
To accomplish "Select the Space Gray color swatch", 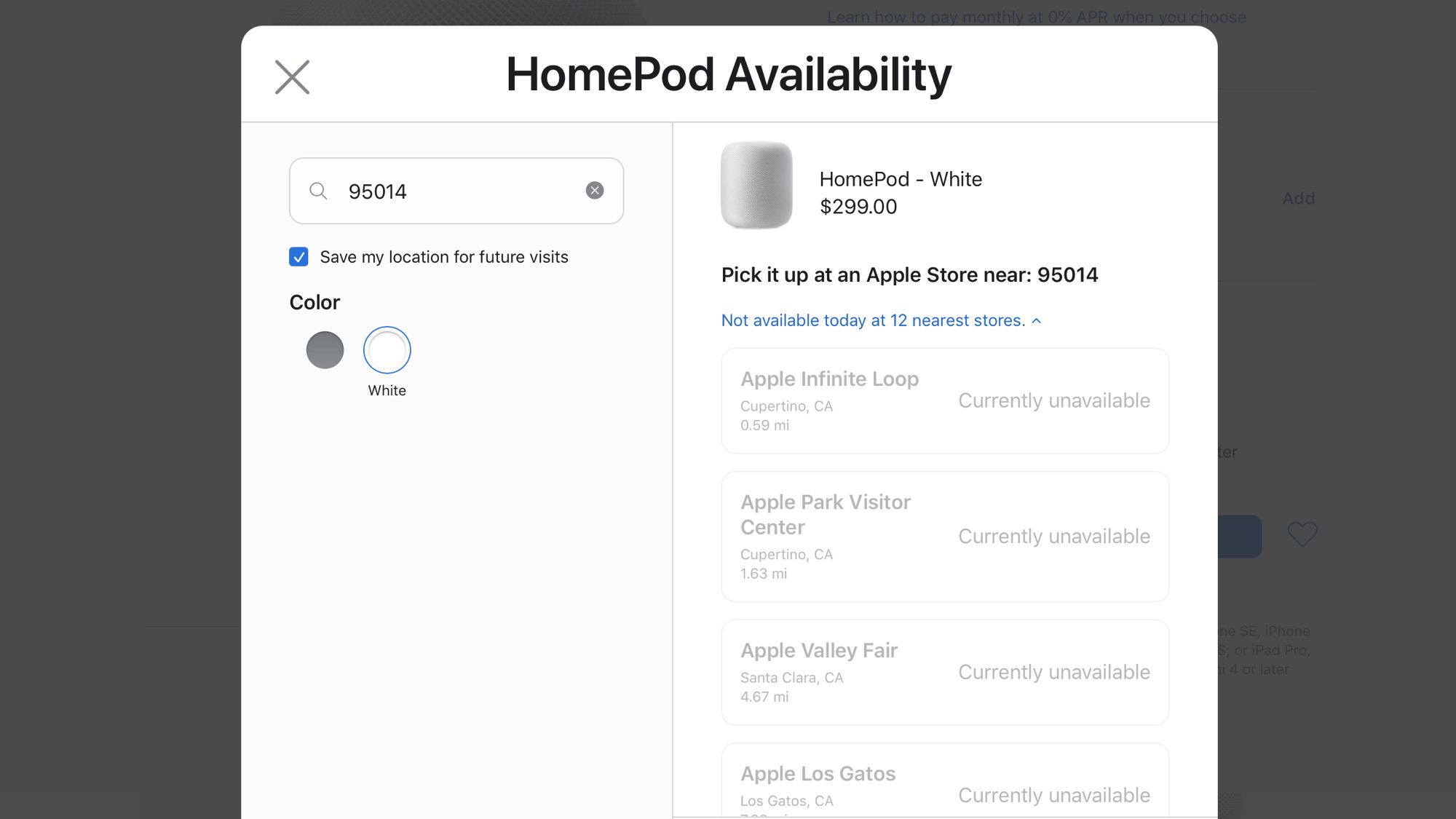I will pyautogui.click(x=325, y=350).
